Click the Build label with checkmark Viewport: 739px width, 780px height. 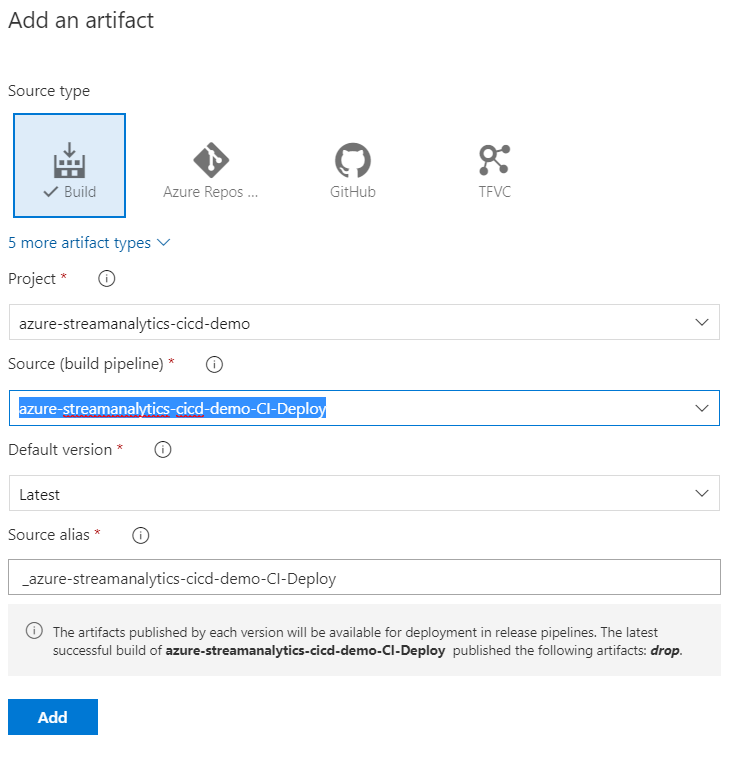click(x=70, y=192)
